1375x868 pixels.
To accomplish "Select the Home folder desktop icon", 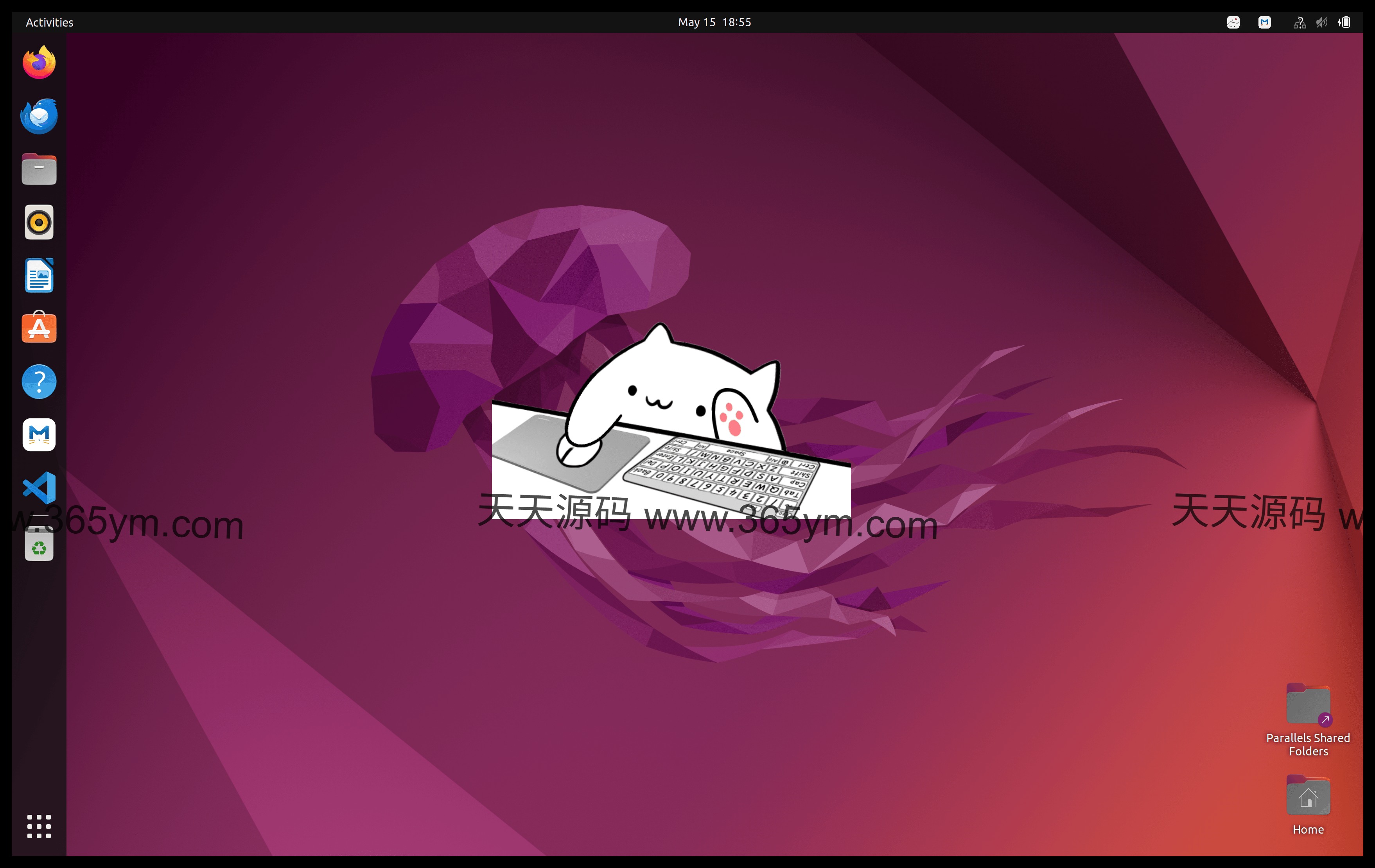I will [x=1308, y=805].
